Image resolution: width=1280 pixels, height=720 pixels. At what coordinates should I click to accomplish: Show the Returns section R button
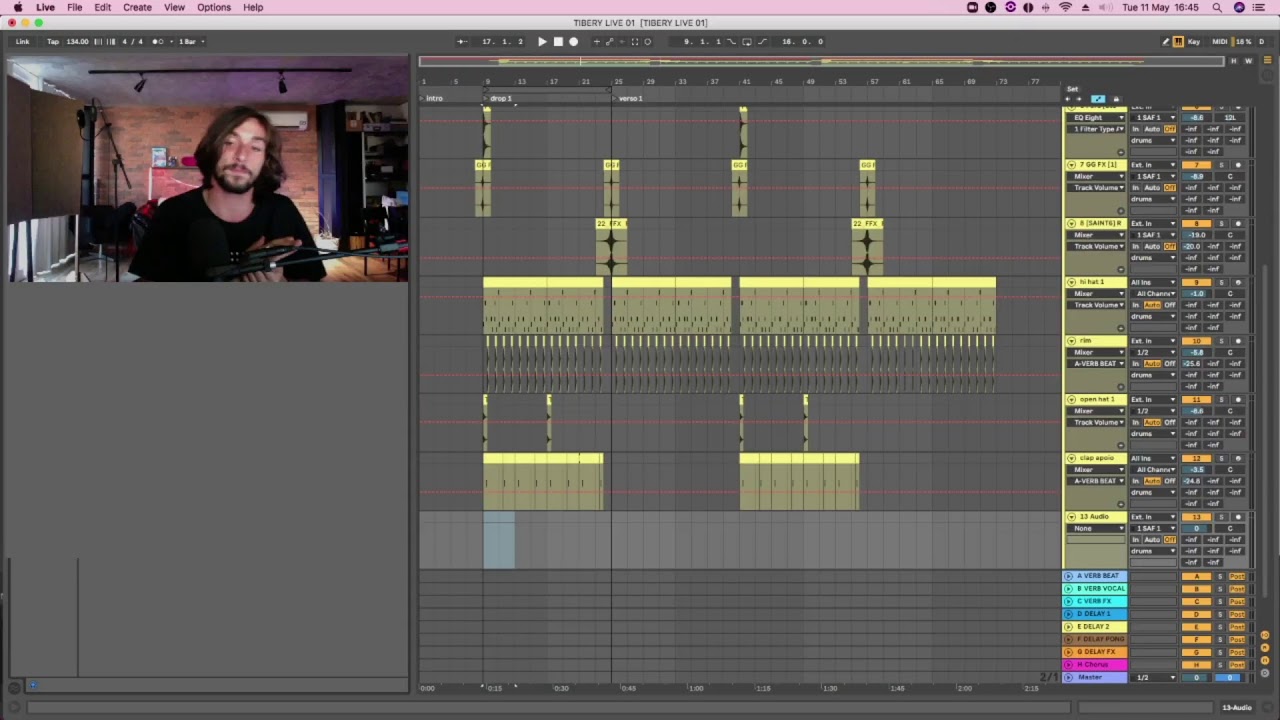(x=1265, y=647)
